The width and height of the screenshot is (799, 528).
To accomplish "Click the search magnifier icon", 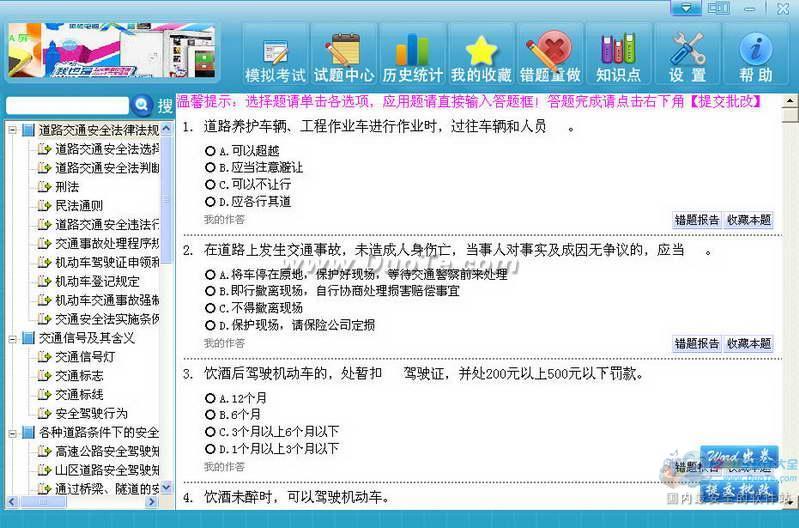I will (x=142, y=105).
